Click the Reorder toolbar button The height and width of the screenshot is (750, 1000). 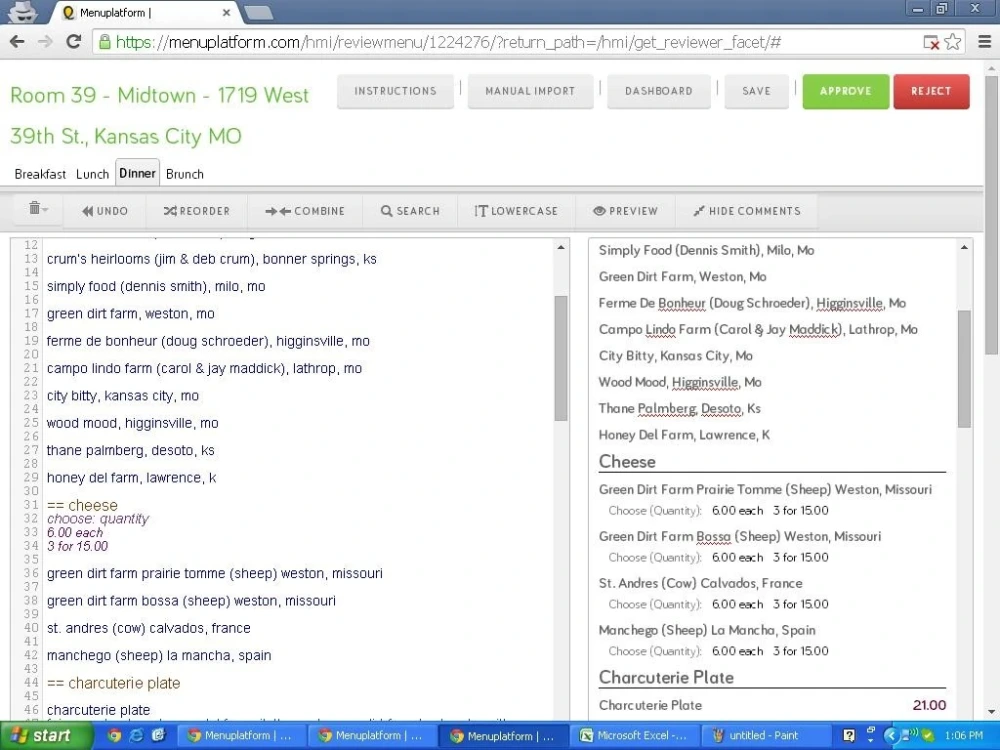click(196, 211)
